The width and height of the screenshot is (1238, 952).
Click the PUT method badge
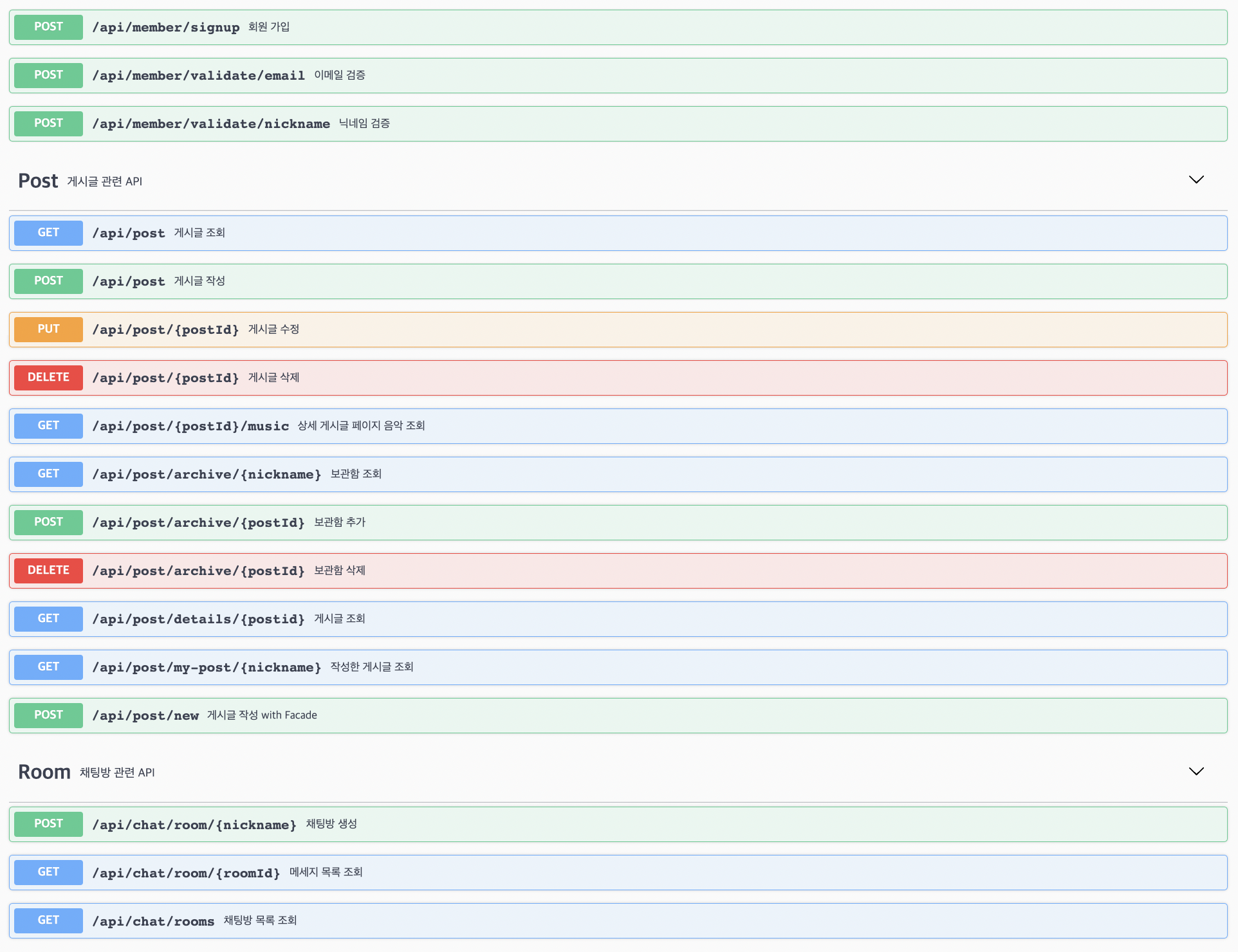pos(48,329)
